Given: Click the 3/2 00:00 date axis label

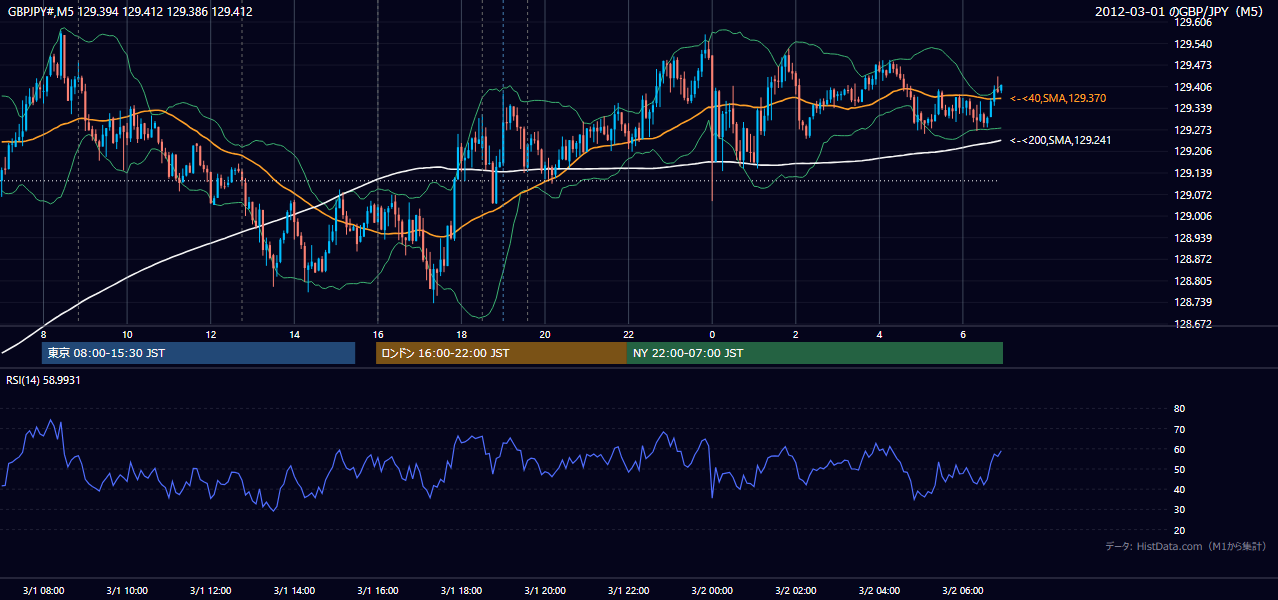Looking at the screenshot, I should point(712,590).
